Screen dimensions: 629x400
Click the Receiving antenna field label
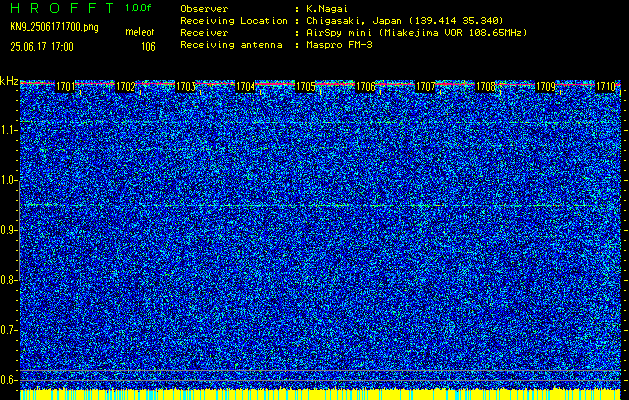tap(231, 45)
